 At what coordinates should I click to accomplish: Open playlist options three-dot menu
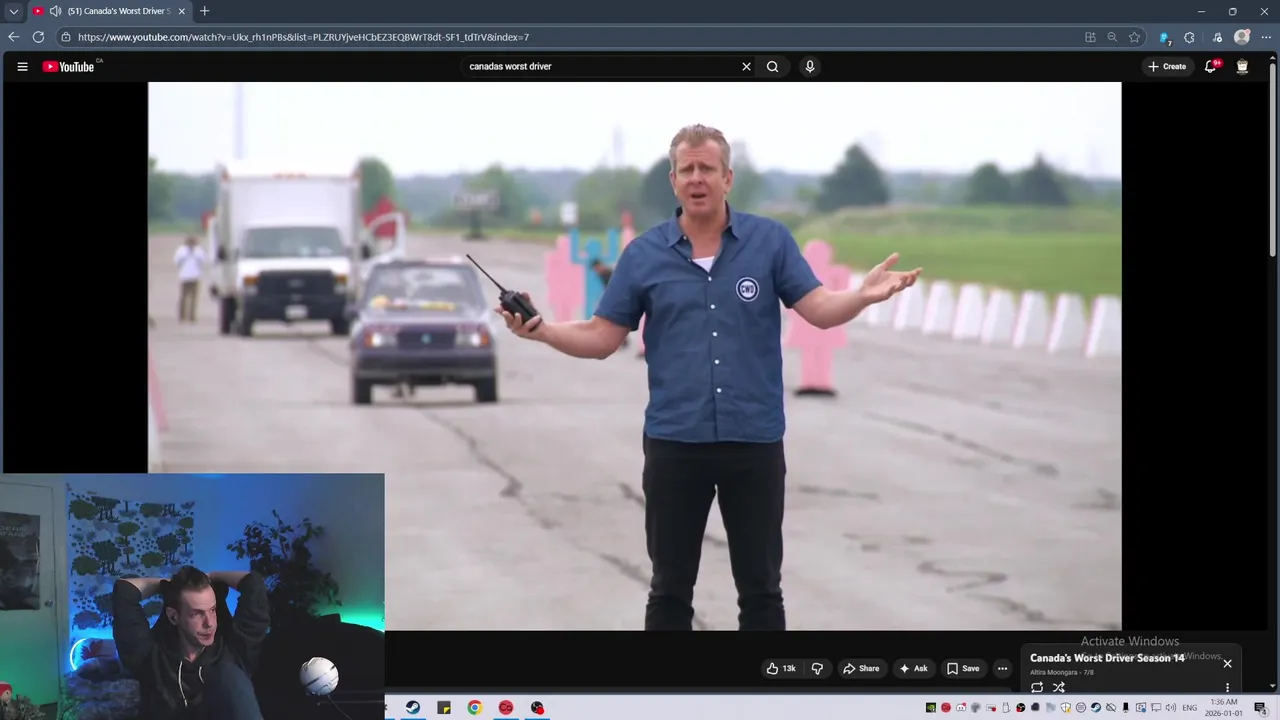pyautogui.click(x=1227, y=687)
